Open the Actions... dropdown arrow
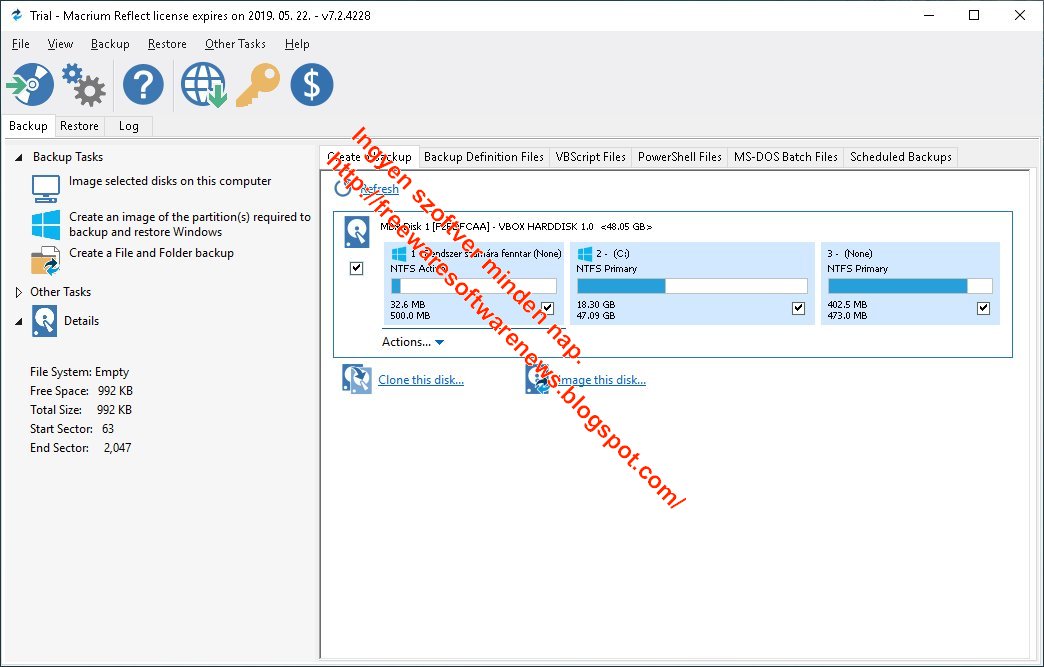The height and width of the screenshot is (667, 1044). (439, 343)
